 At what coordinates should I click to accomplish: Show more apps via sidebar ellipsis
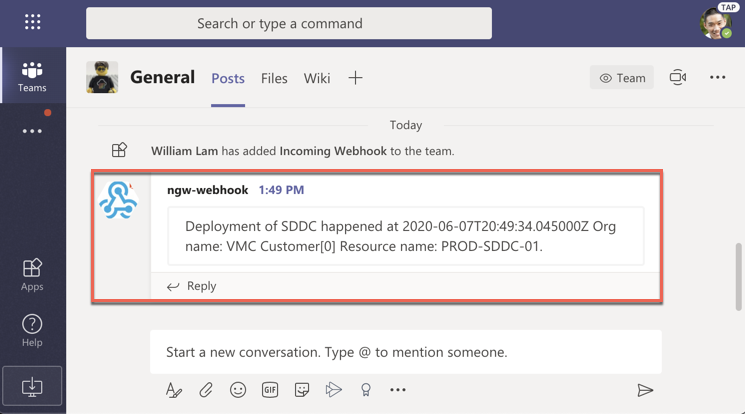pos(32,131)
